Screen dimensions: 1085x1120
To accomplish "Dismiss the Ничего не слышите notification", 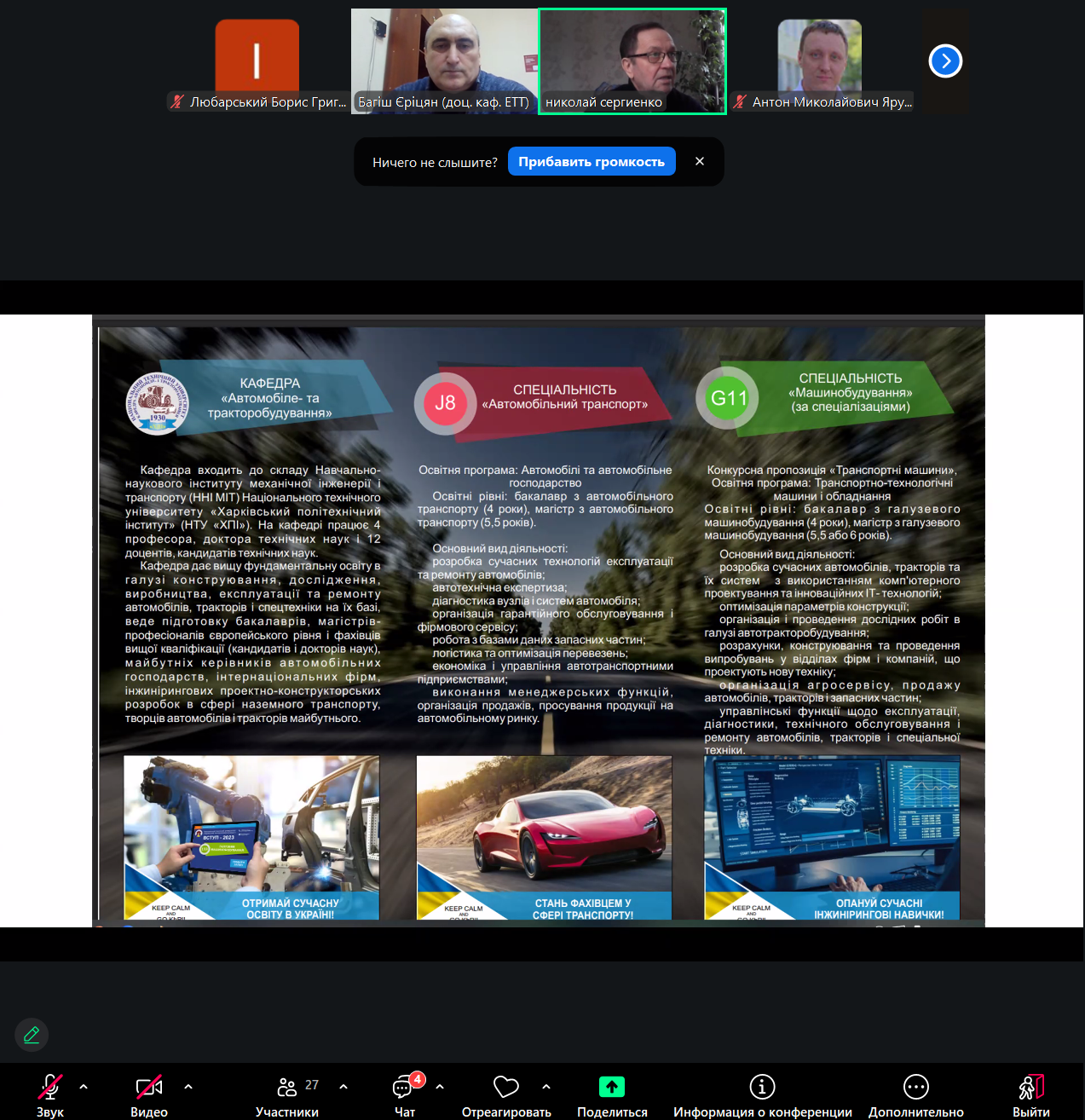I will tap(700, 161).
